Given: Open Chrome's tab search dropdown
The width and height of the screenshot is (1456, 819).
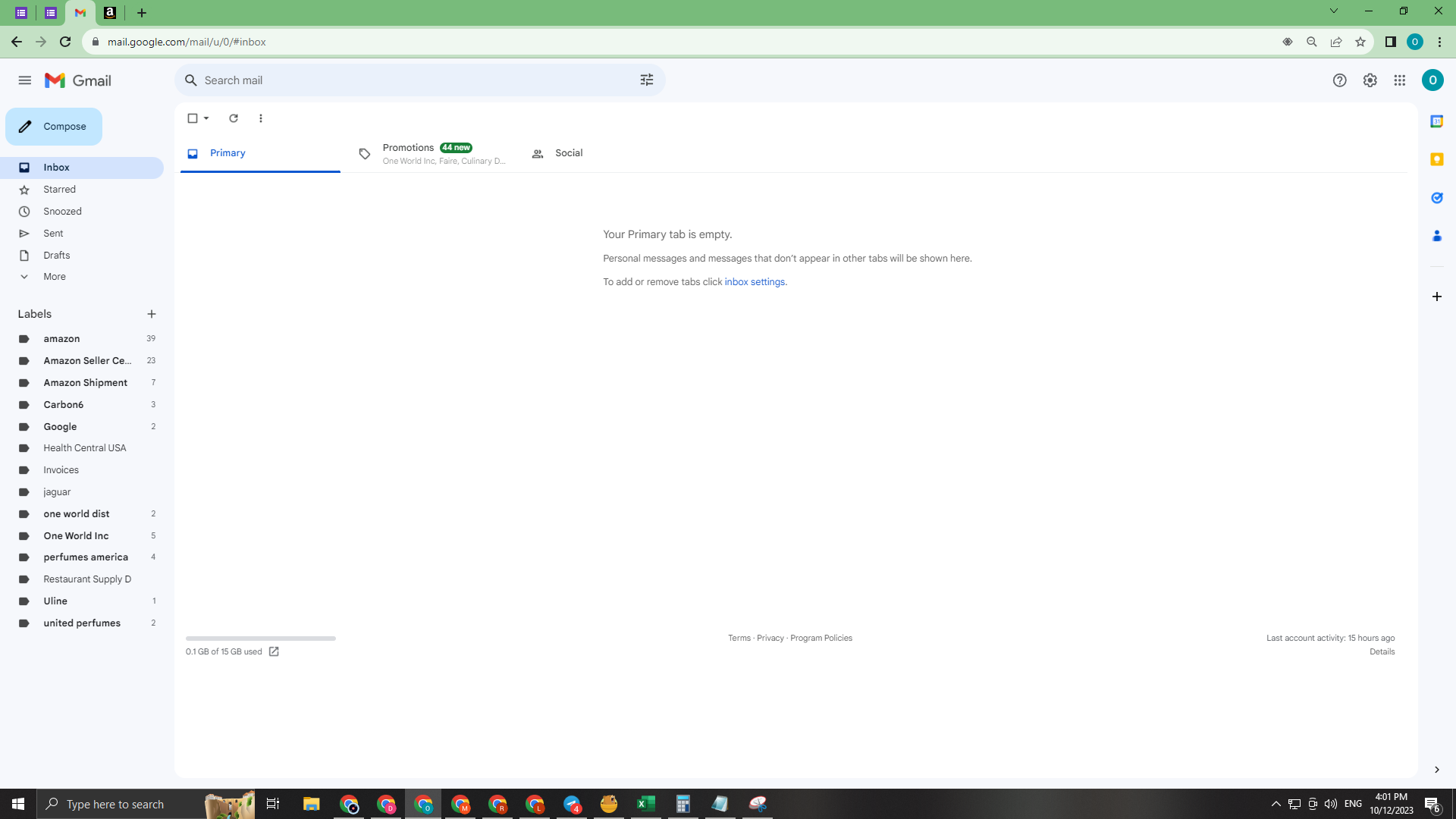Looking at the screenshot, I should pos(1334,11).
